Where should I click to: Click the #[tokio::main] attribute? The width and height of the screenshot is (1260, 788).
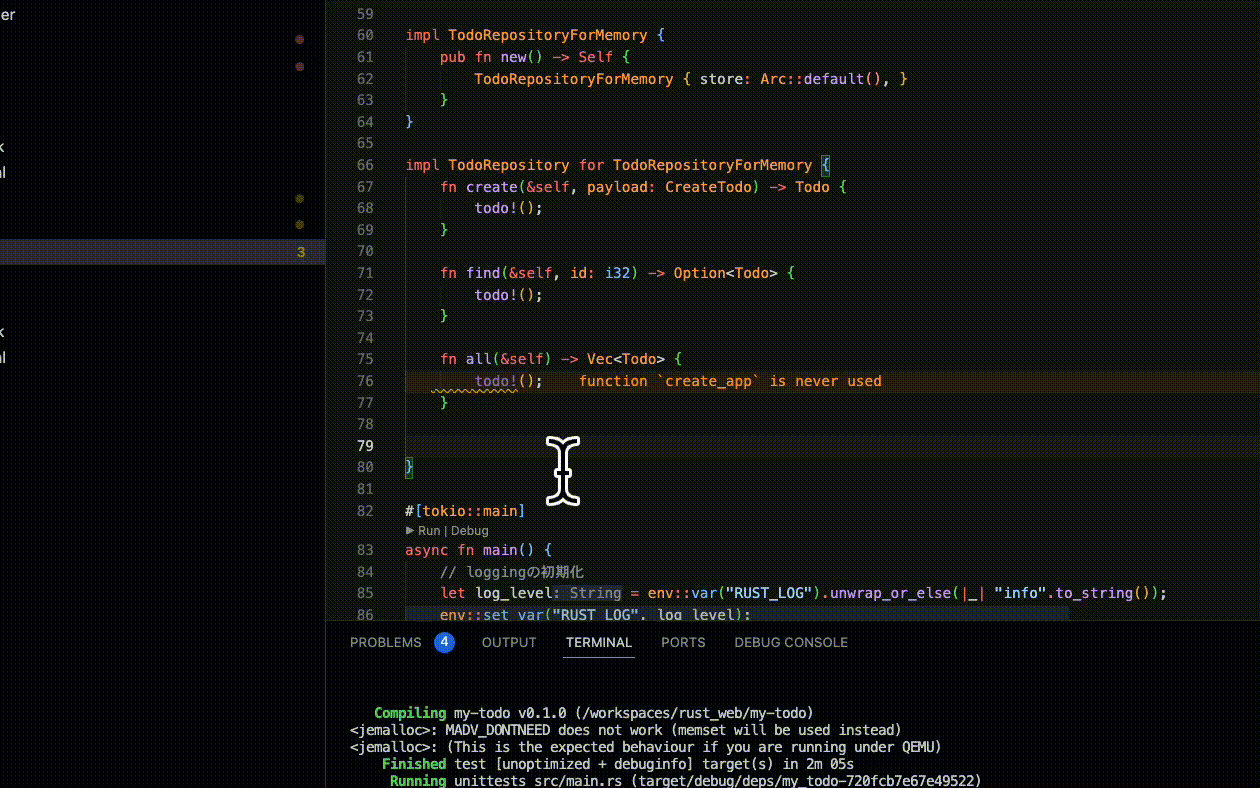pos(465,511)
